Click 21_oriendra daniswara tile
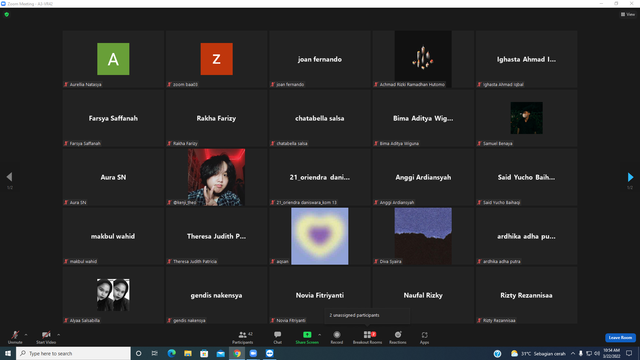 320,177
